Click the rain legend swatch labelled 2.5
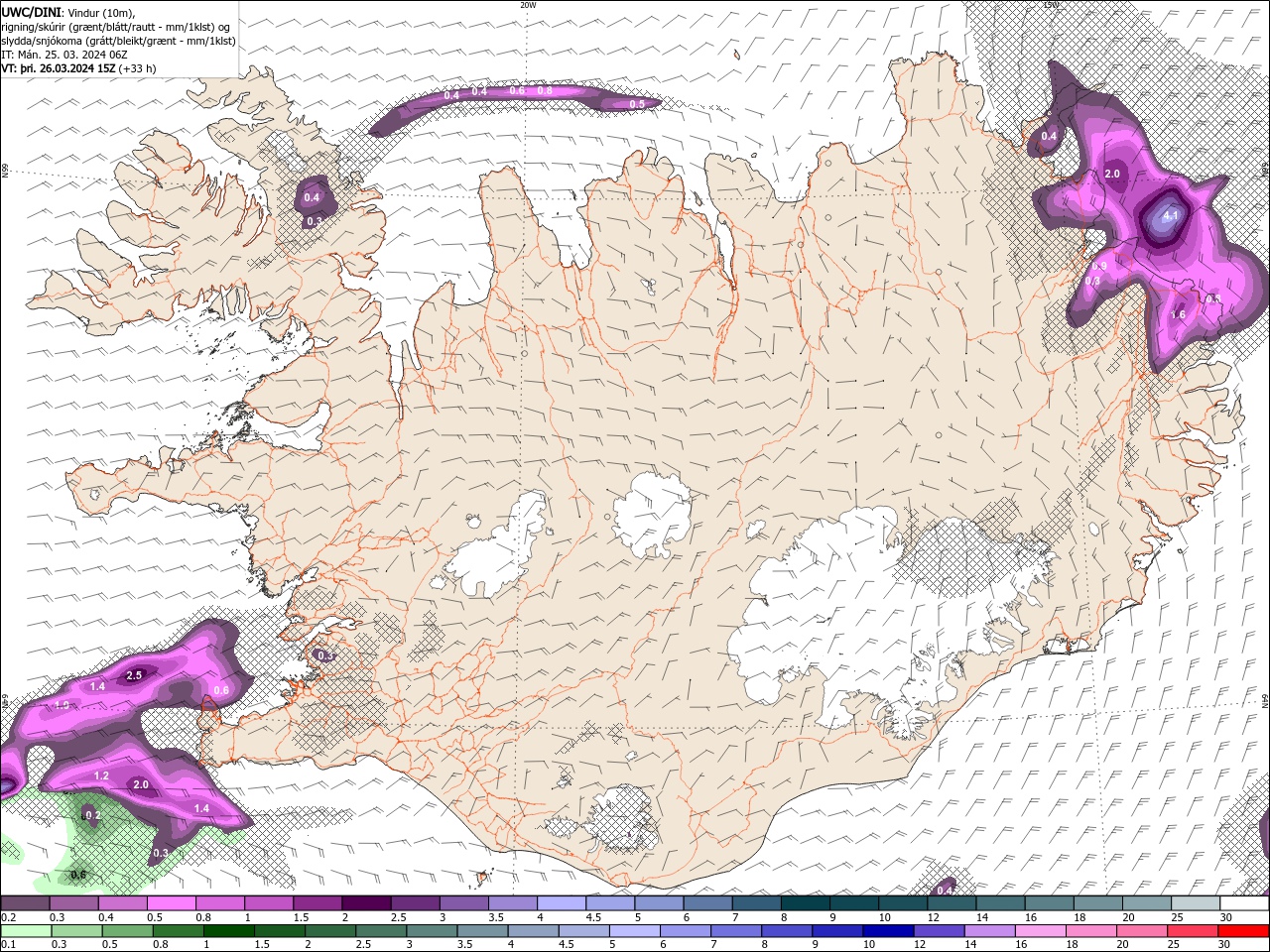Viewport: 1270px width, 952px height. pos(380,930)
